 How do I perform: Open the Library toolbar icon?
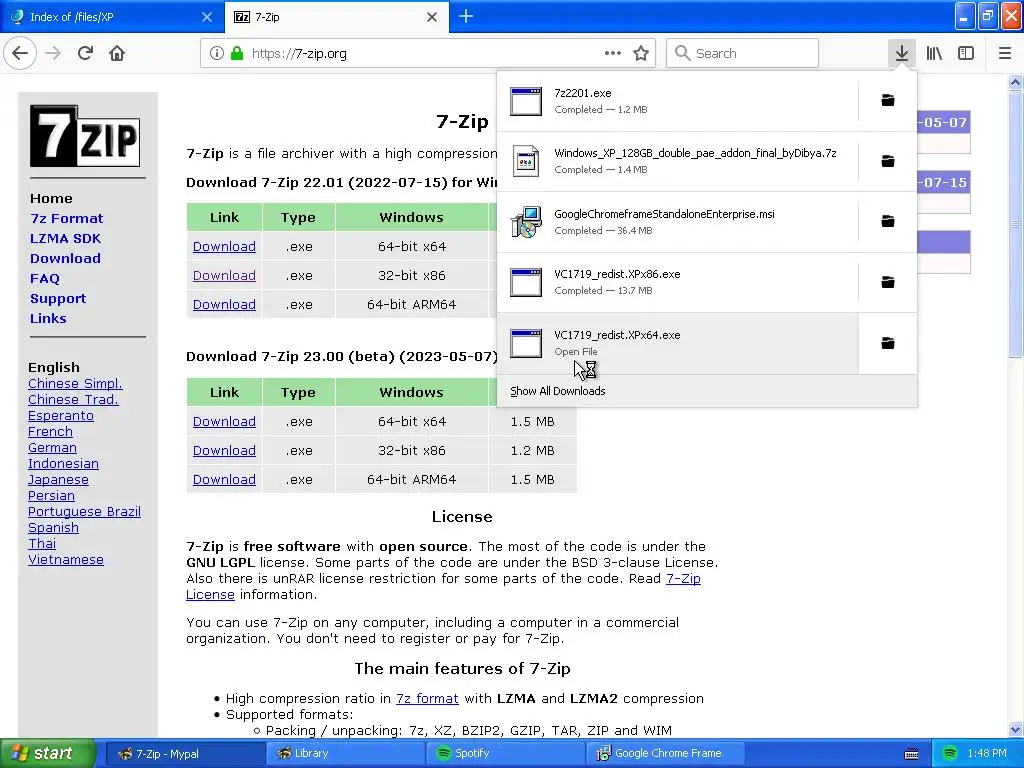click(x=934, y=54)
